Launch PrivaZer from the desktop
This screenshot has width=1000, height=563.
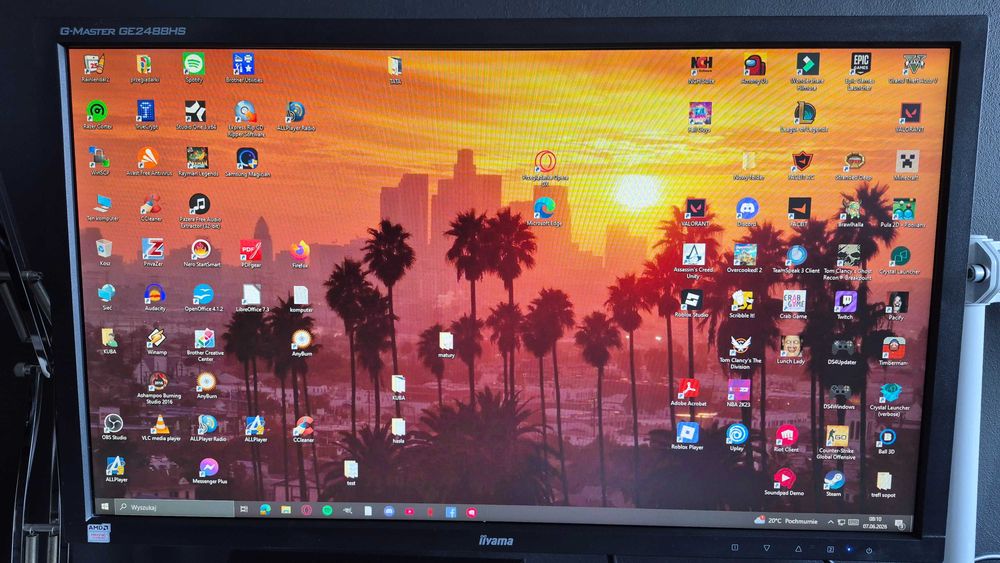click(152, 252)
